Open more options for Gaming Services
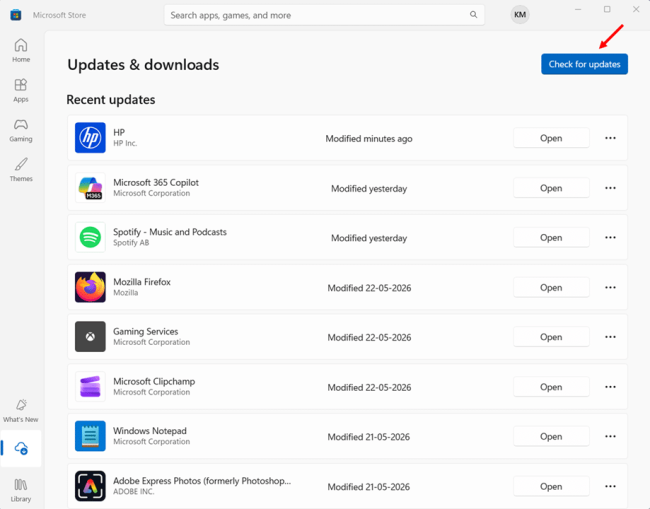The height and width of the screenshot is (509, 650). click(x=610, y=337)
